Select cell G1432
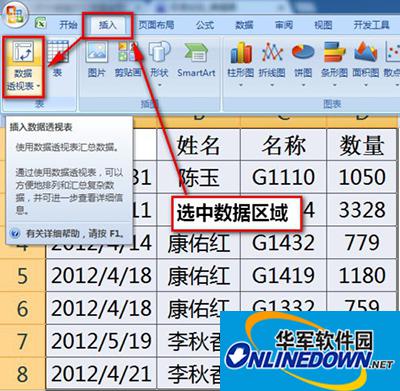This screenshot has height=391, width=400. click(283, 243)
